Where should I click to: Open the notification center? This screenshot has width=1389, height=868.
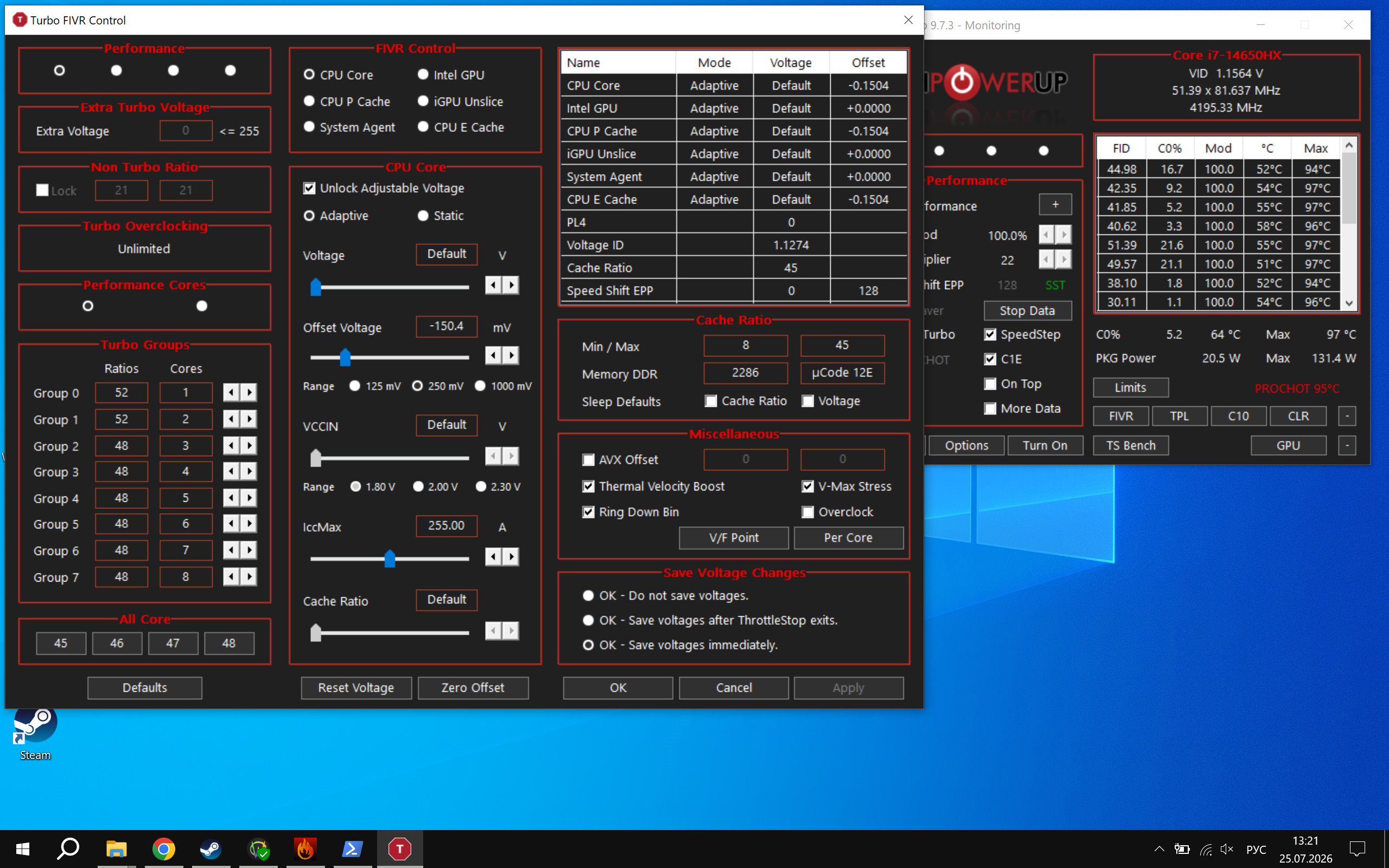(x=1358, y=849)
